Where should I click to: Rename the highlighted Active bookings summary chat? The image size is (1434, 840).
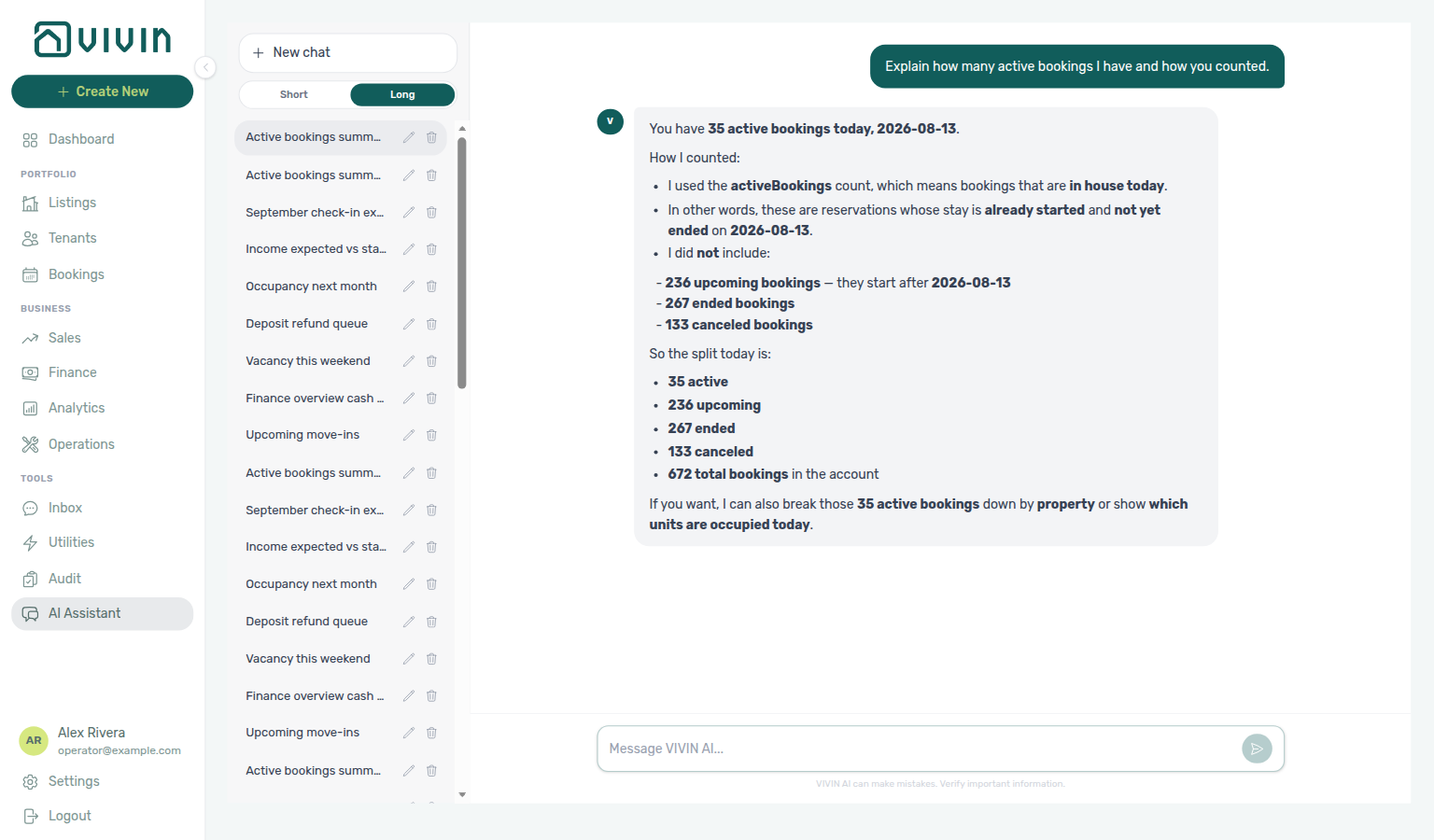[408, 137]
